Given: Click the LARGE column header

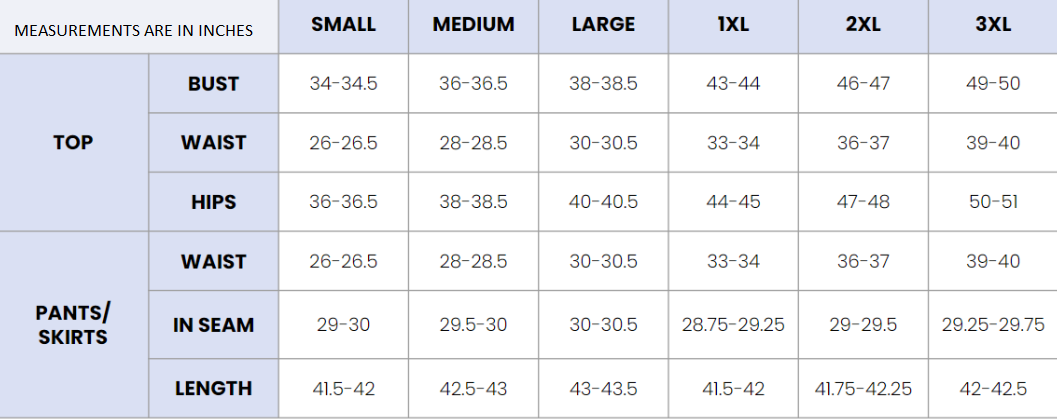Looking at the screenshot, I should coord(603,25).
